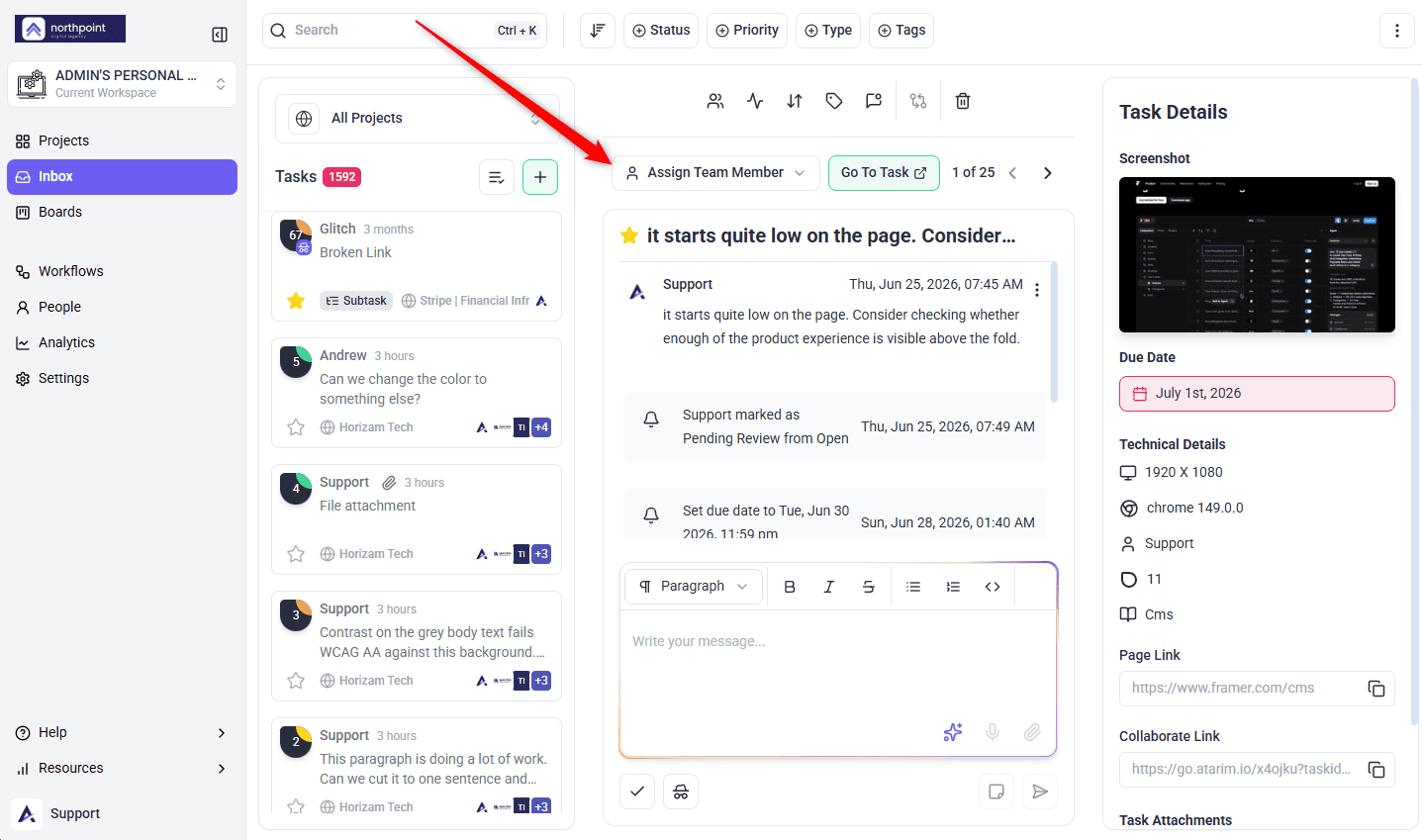The height and width of the screenshot is (840, 1422).
Task: Star the File attachment task
Action: 296,554
